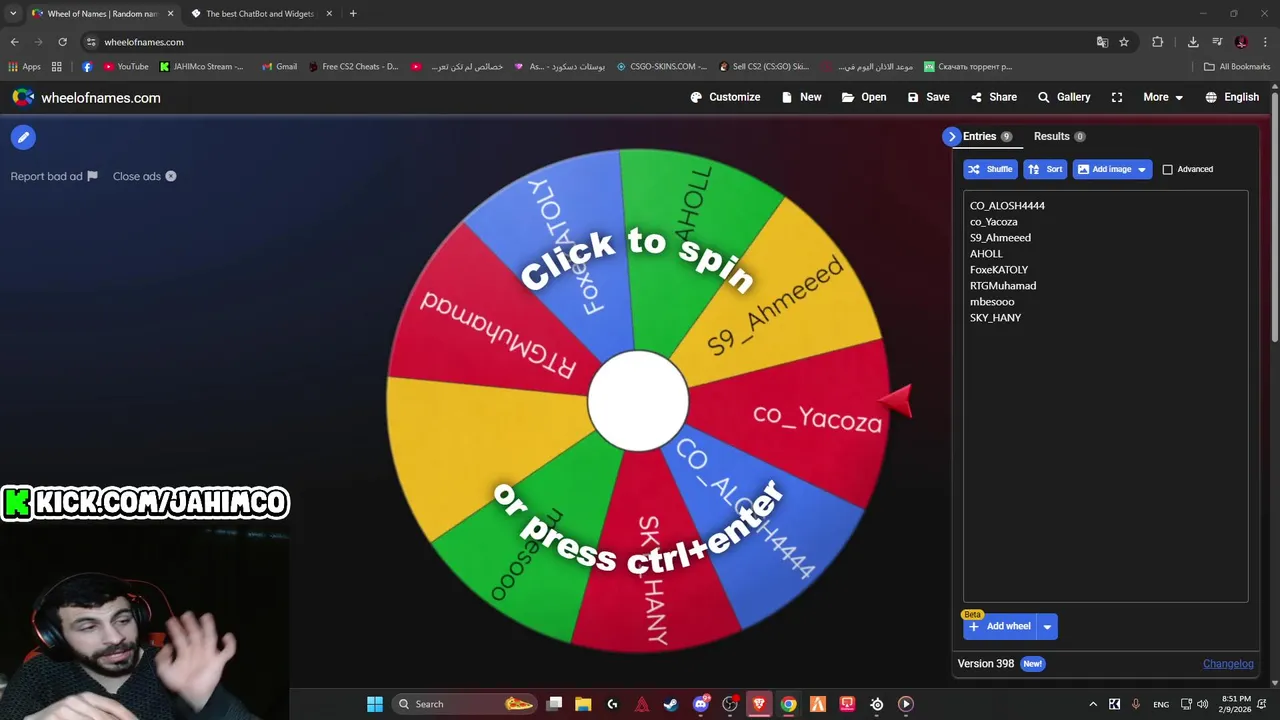Open the Changelog link

point(1228,663)
